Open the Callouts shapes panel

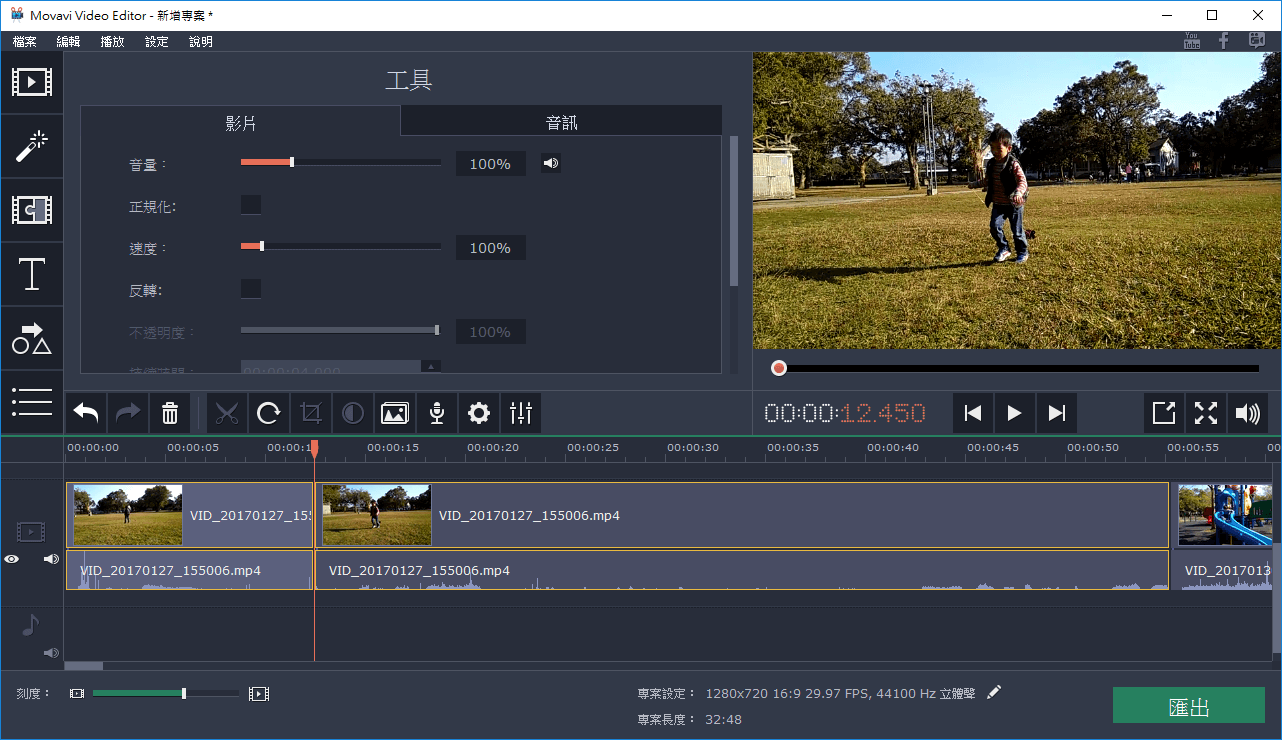pos(31,338)
